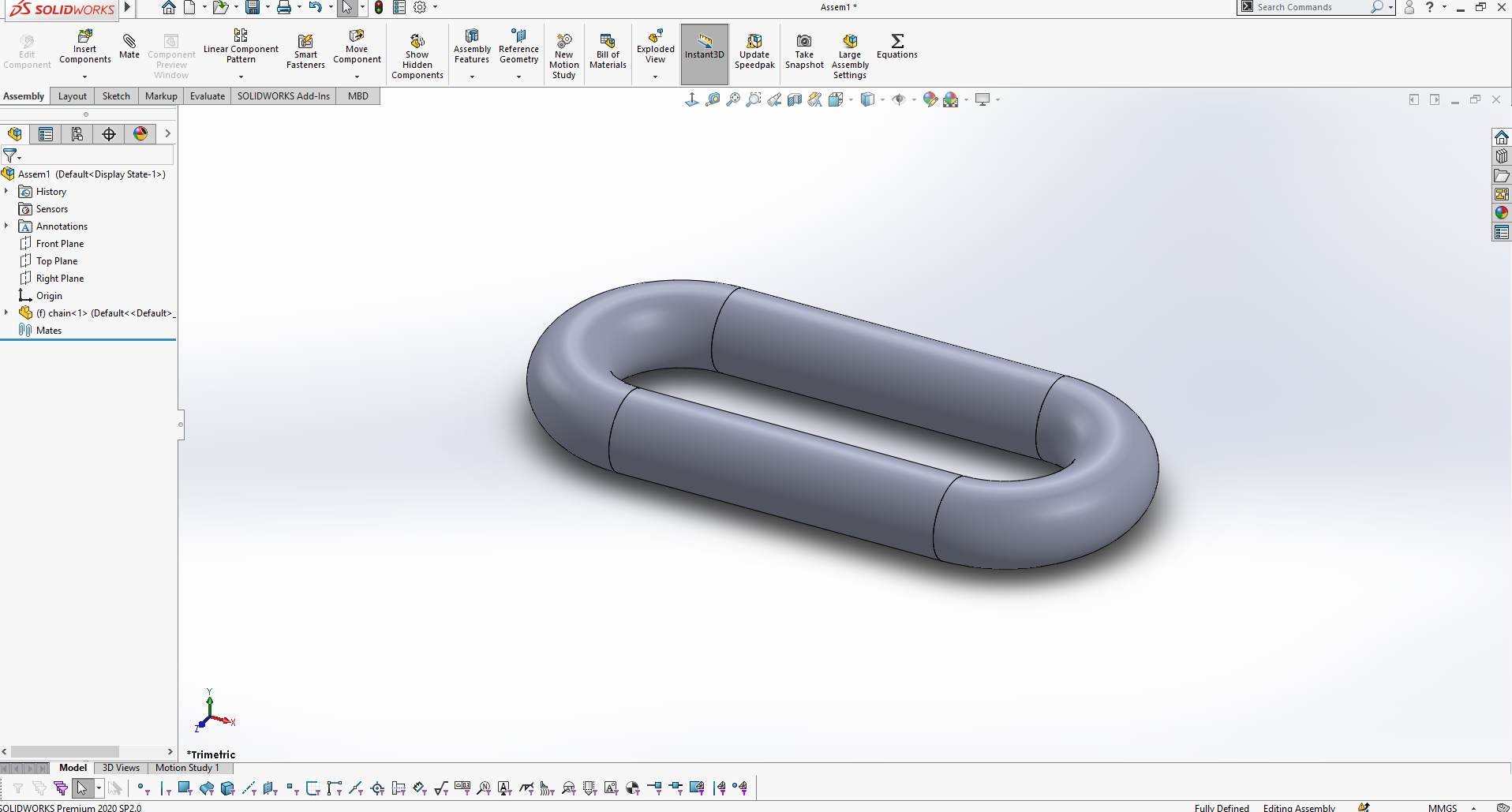Toggle Filter Vertices selection filter
Screen dimensions: 1512x812
pyautogui.click(x=142, y=788)
